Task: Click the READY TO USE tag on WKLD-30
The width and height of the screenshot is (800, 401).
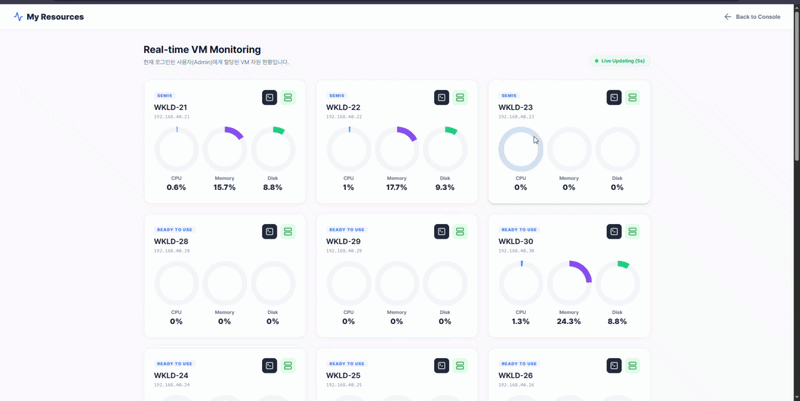Action: click(x=519, y=230)
